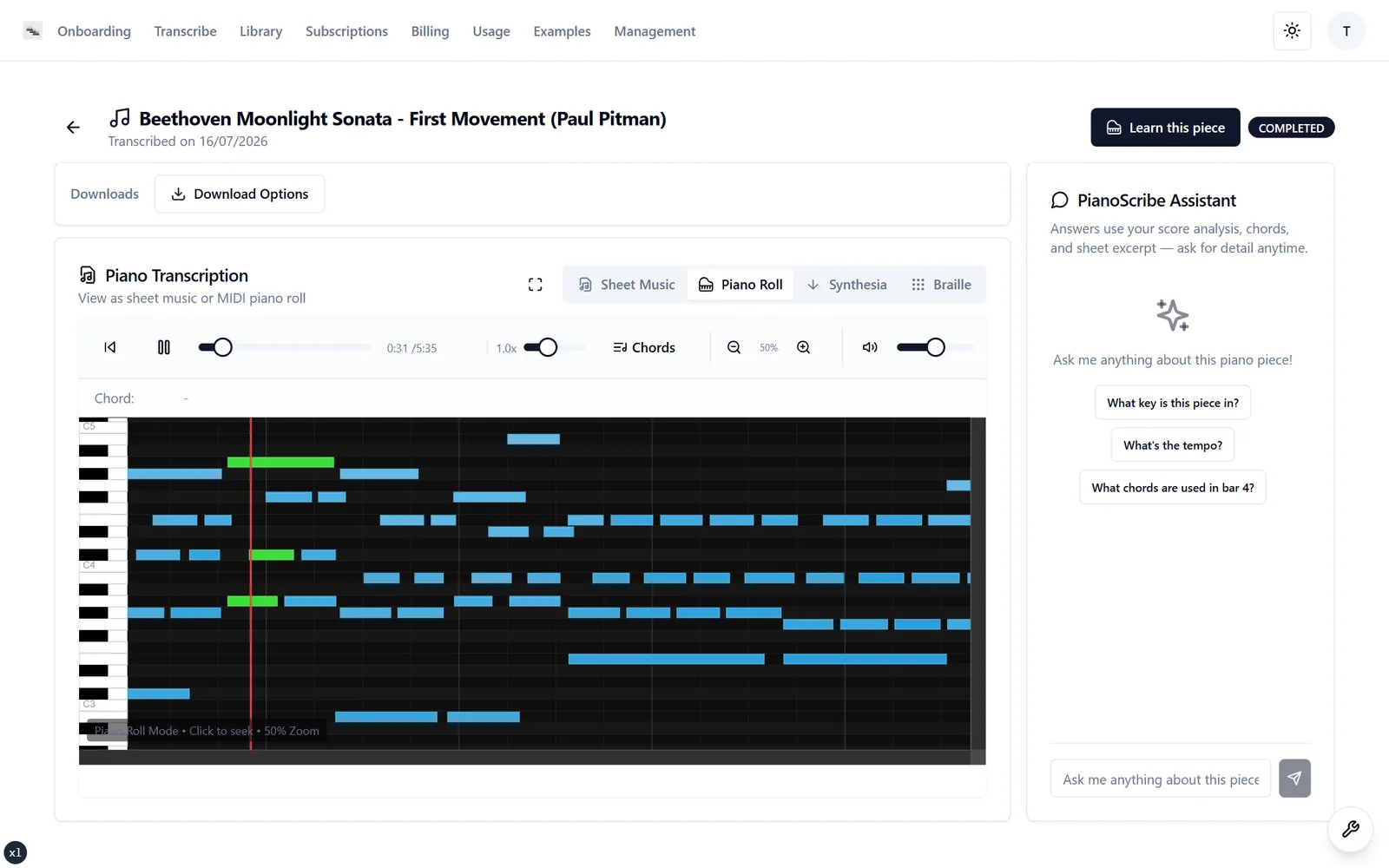Toggle the Chords display
This screenshot has width=1389, height=868.
[644, 347]
